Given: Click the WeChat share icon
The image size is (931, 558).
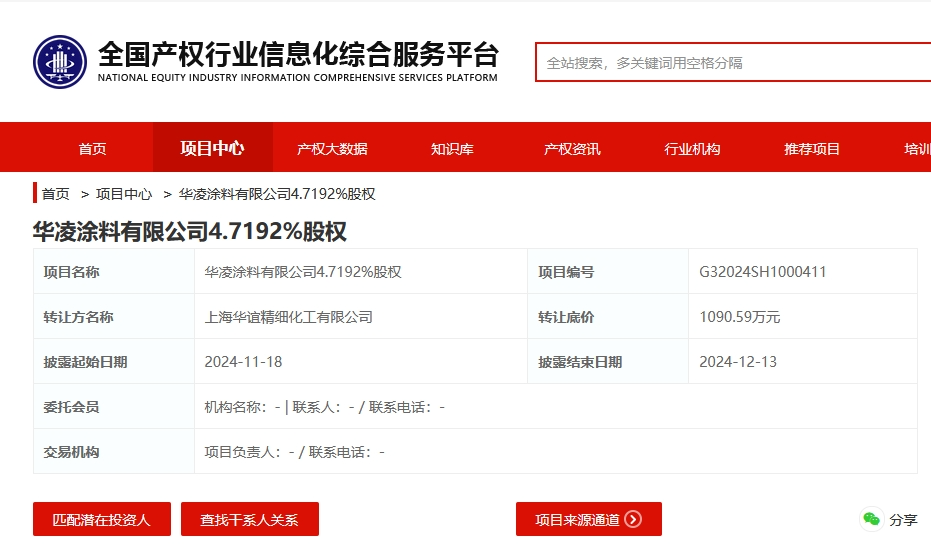Looking at the screenshot, I should (871, 519).
